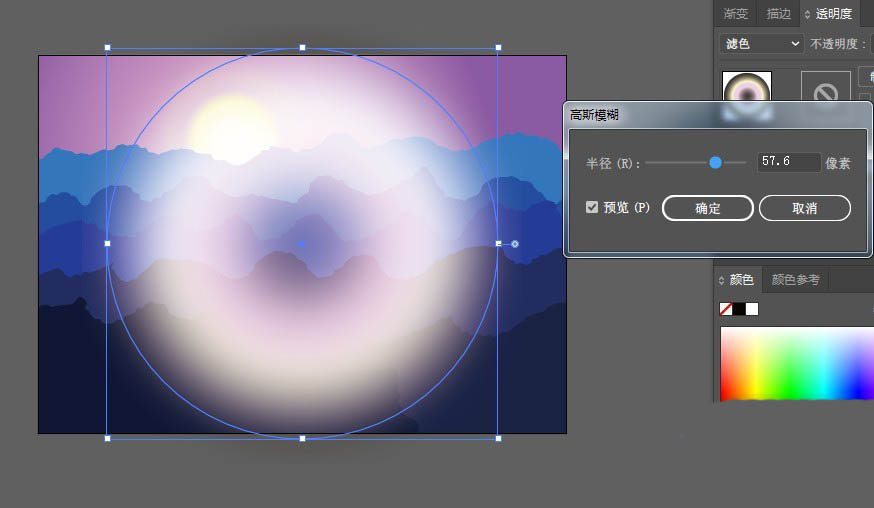Viewport: 874px width, 508px height.
Task: Click the left-middle selection handle
Action: pyautogui.click(x=108, y=244)
